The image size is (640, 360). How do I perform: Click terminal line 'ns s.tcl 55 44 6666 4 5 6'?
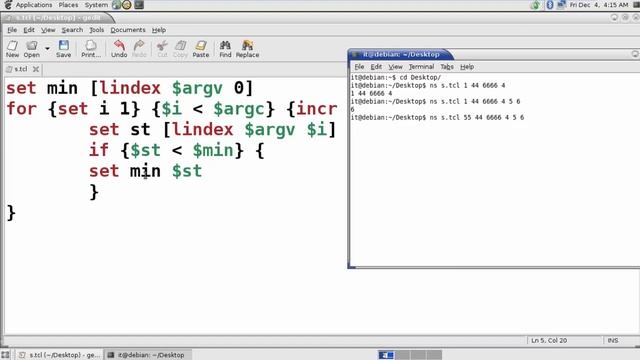pyautogui.click(x=437, y=118)
